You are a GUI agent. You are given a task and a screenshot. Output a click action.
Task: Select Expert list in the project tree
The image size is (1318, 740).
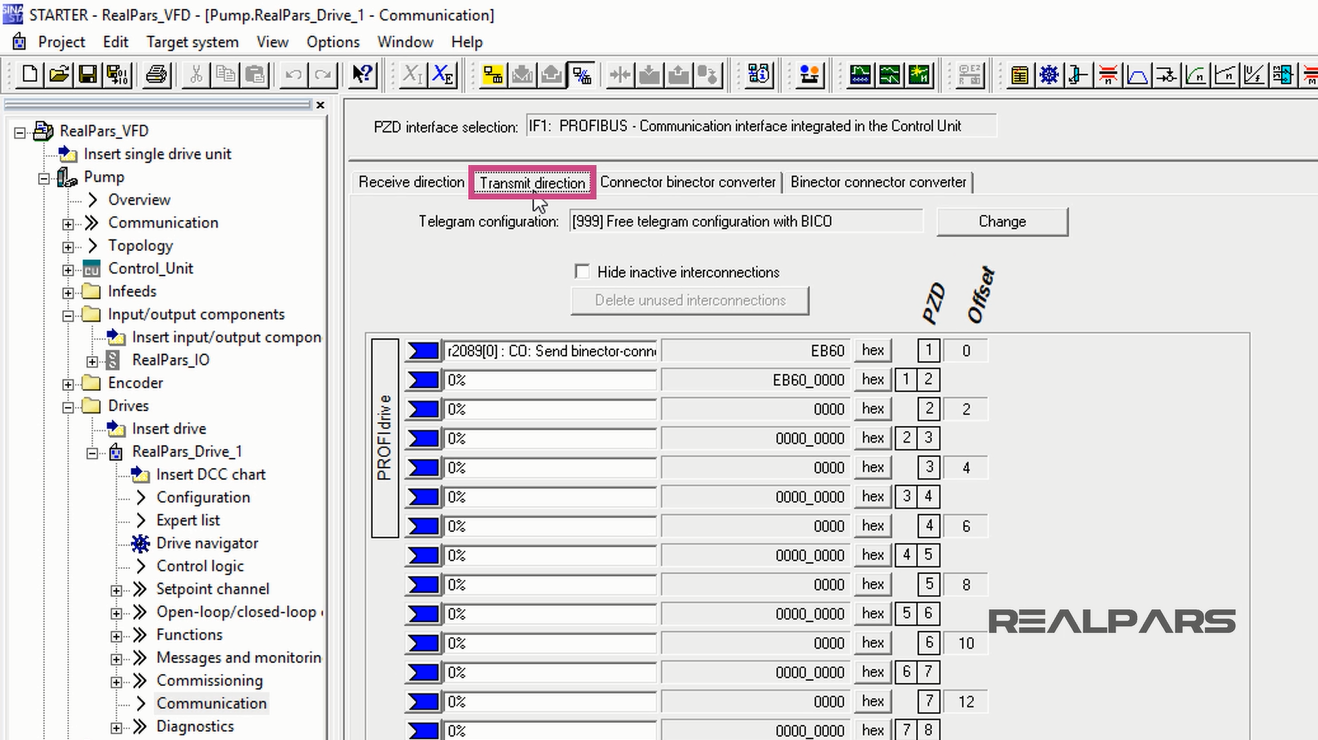[x=188, y=520]
